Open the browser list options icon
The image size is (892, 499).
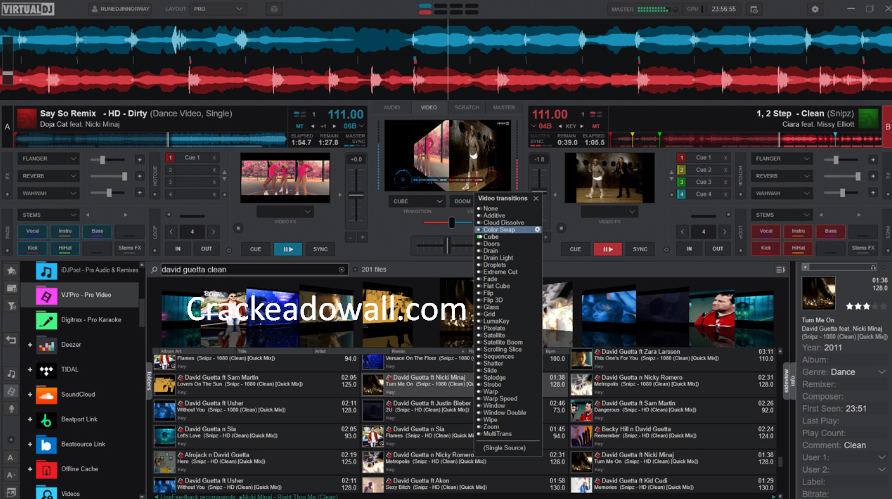pos(780,270)
